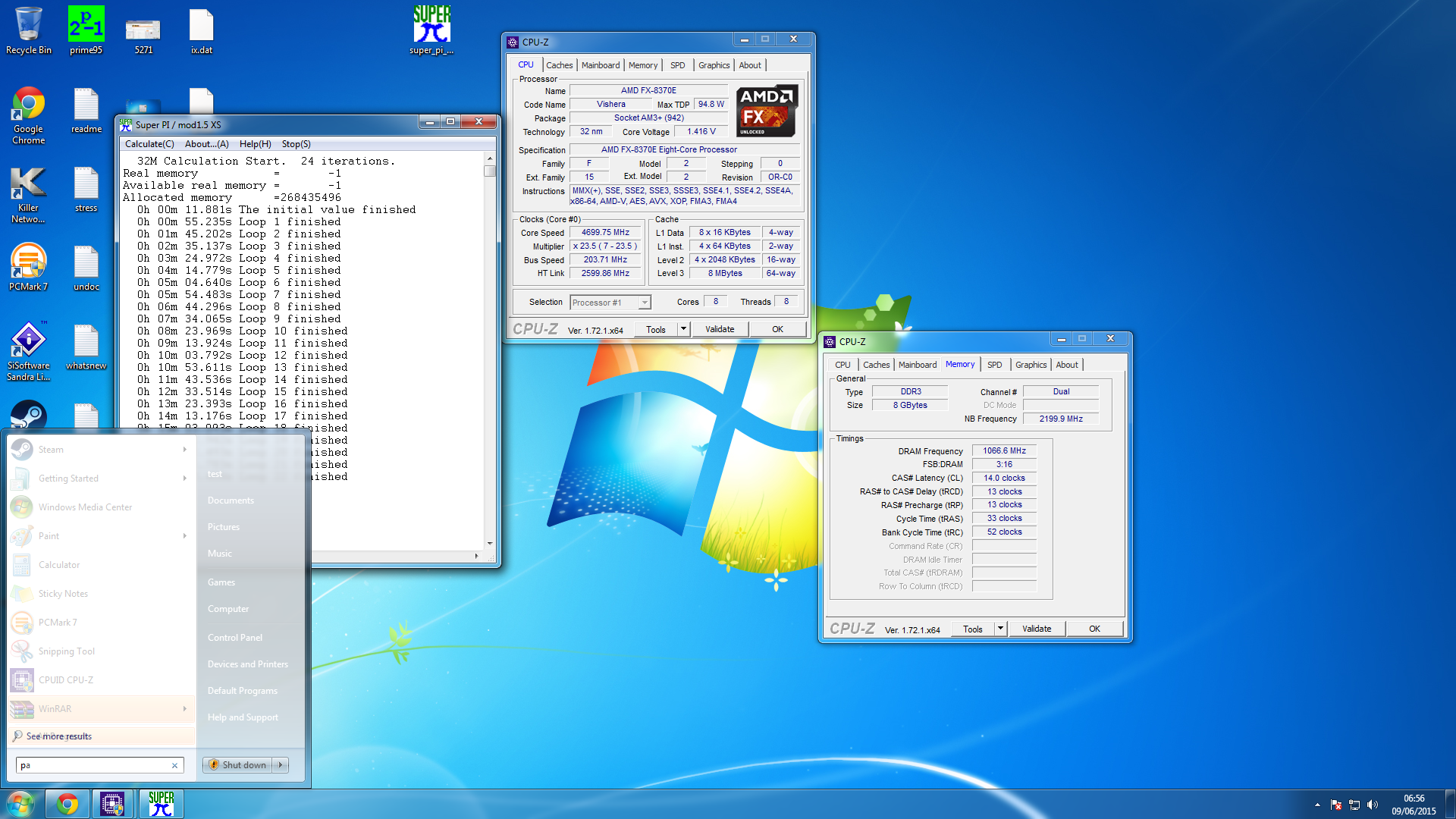Open Control Panel from the Start menu
Viewport: 1456px width, 819px height.
click(x=235, y=638)
